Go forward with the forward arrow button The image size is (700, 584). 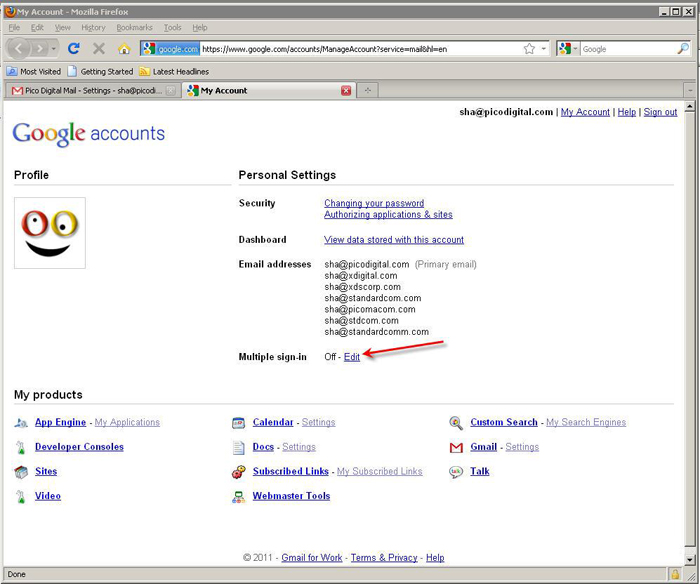pos(40,48)
